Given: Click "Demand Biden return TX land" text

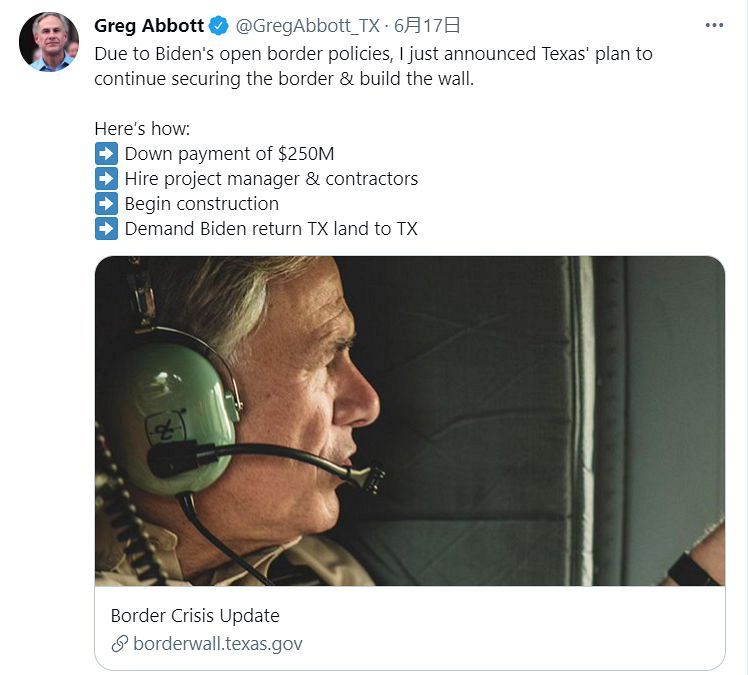Looking at the screenshot, I should tap(247, 228).
